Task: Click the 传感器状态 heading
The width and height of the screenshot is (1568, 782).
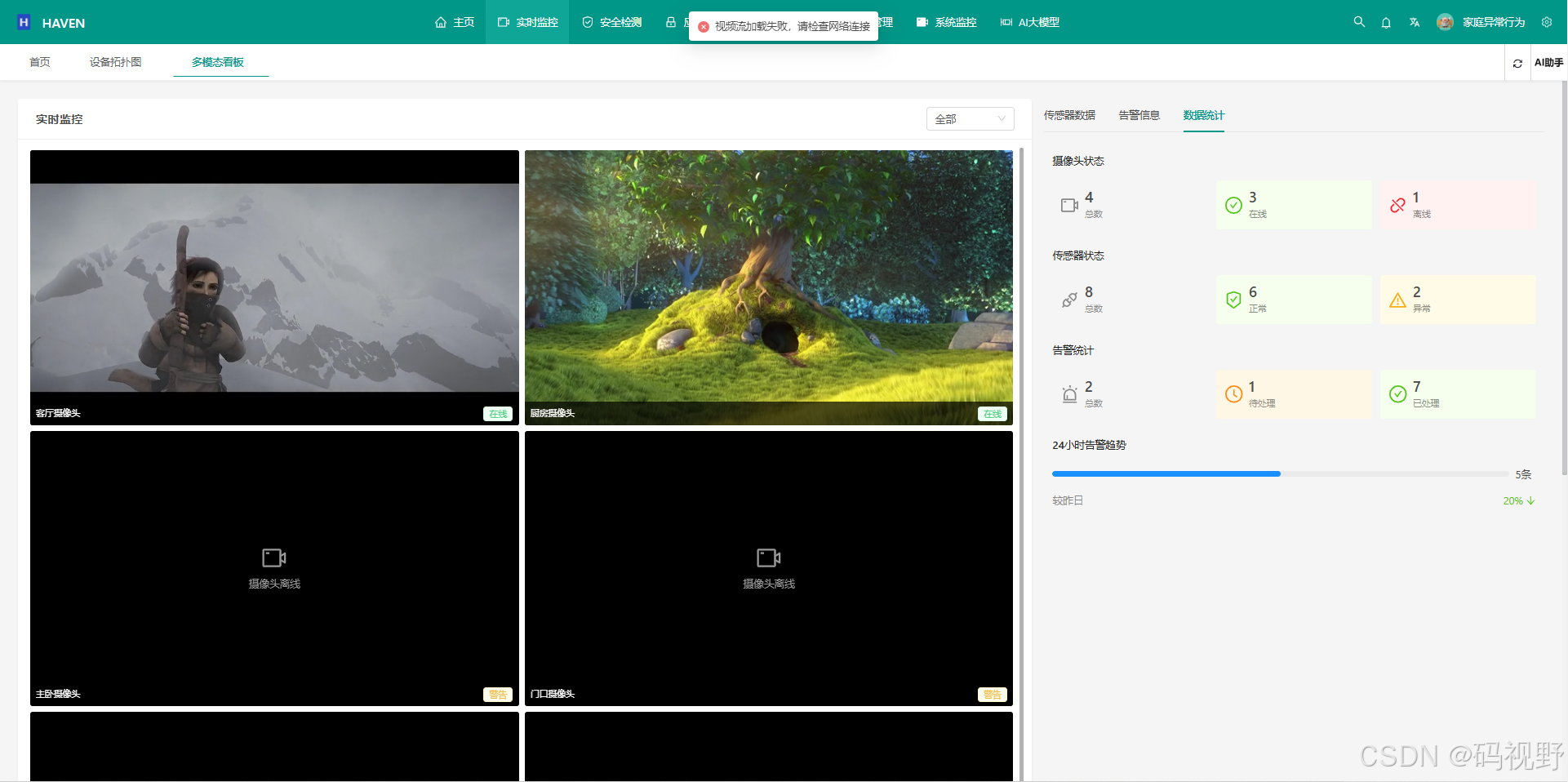Action: coord(1077,255)
